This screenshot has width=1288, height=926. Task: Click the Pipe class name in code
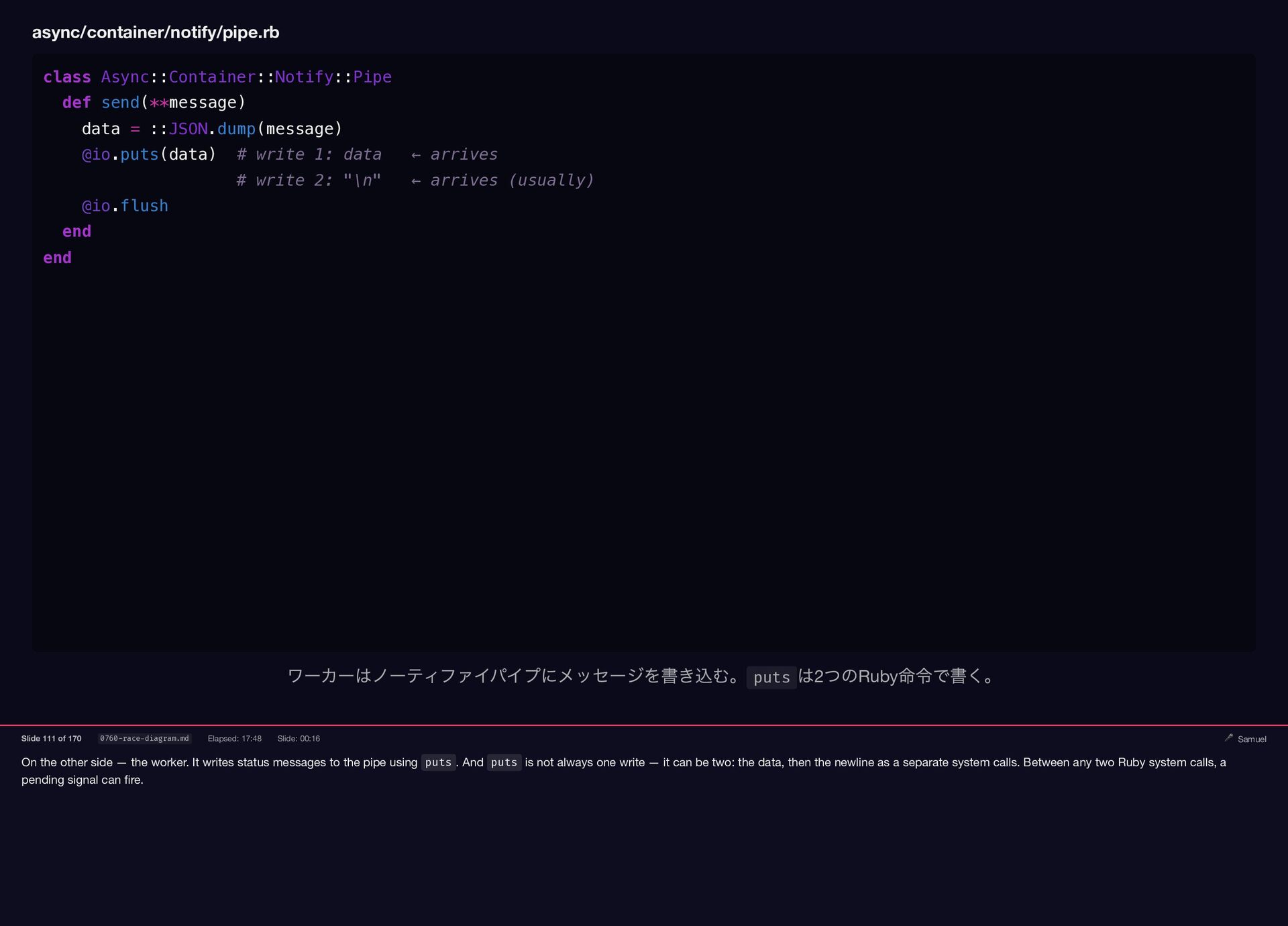pyautogui.click(x=372, y=77)
